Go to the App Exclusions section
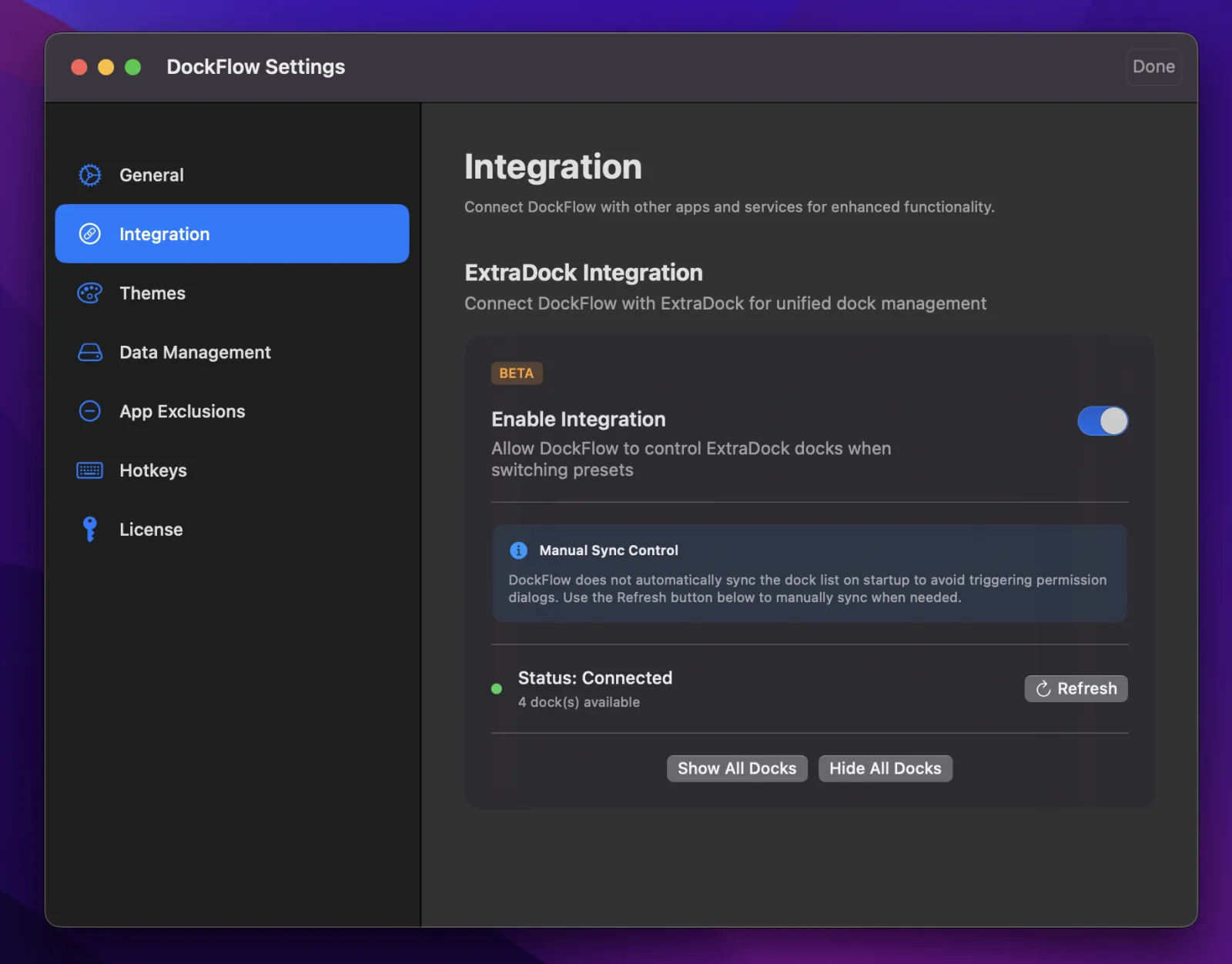The width and height of the screenshot is (1232, 964). (x=232, y=411)
